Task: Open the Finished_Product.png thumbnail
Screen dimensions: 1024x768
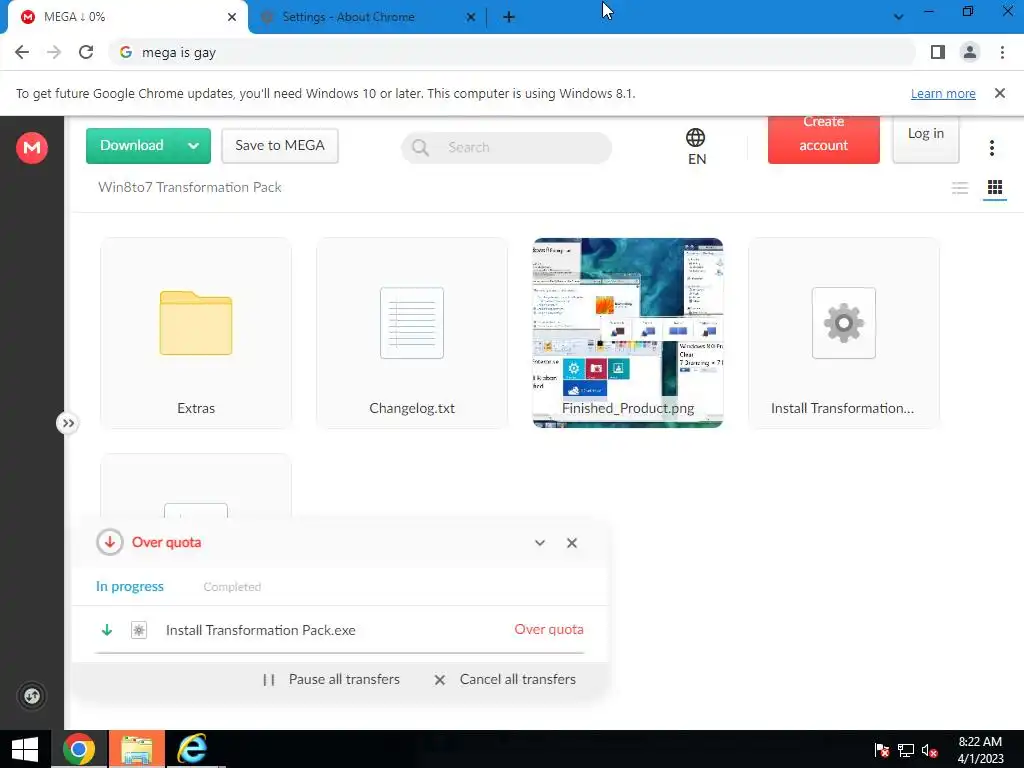Action: (x=628, y=333)
